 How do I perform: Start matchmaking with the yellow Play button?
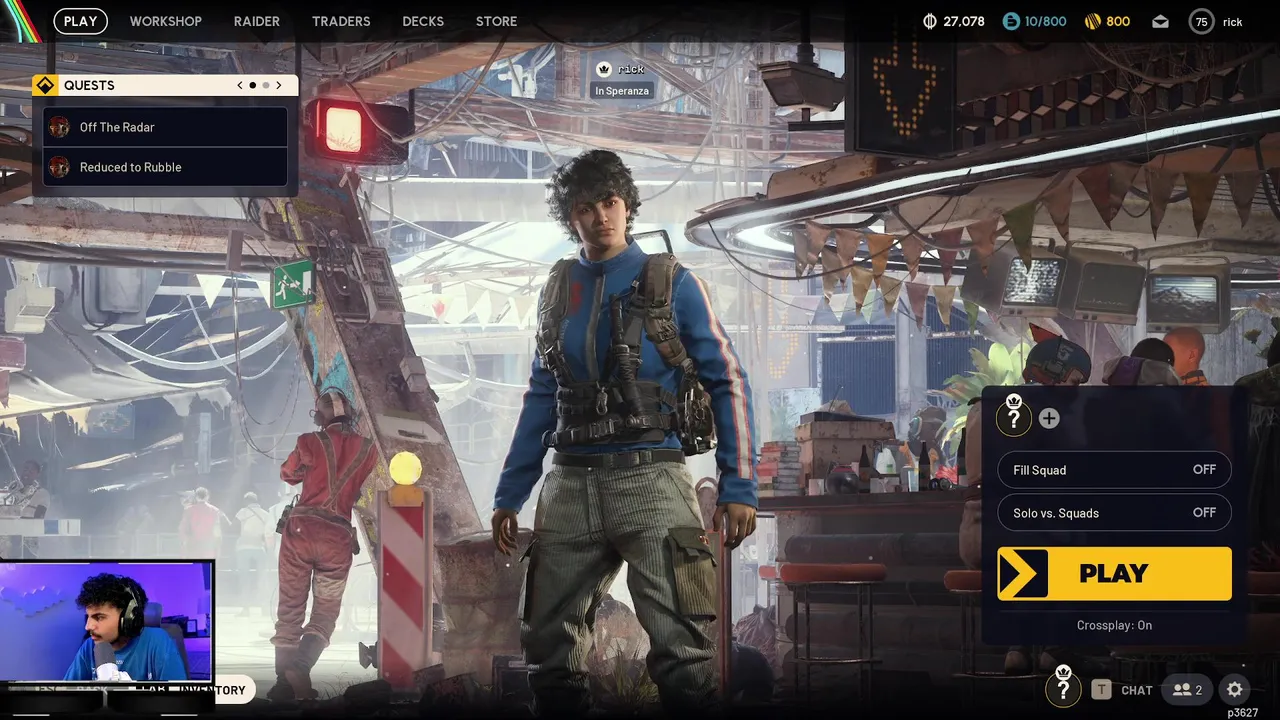1114,573
